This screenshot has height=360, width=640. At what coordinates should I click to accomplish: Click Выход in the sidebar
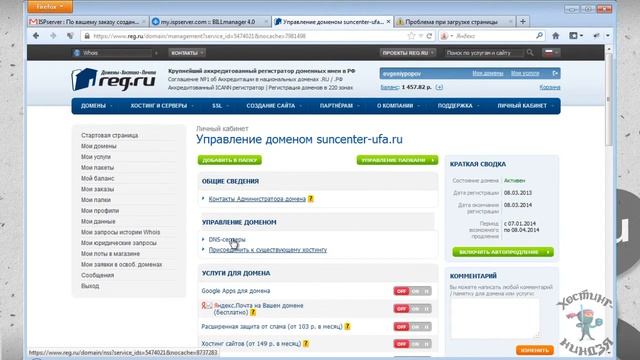pyautogui.click(x=90, y=286)
